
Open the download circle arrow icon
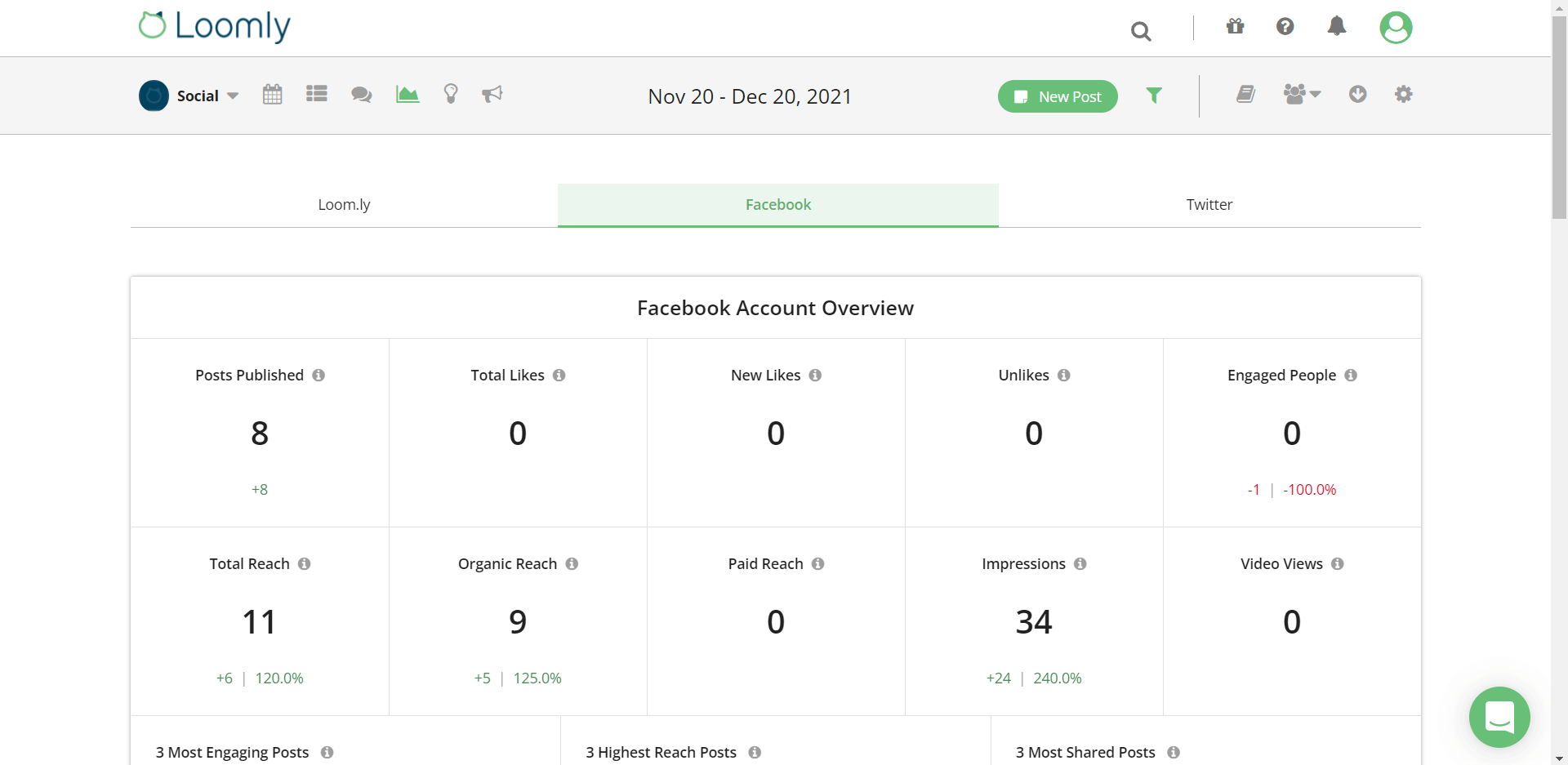[1357, 94]
